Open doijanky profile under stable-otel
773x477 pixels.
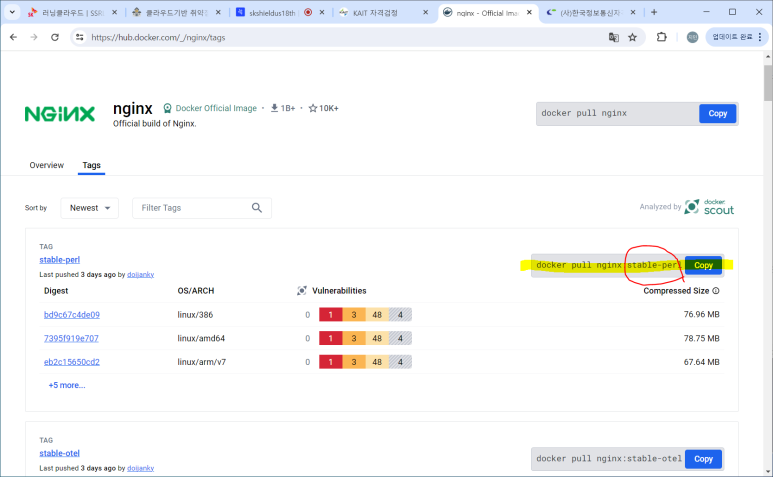pyautogui.click(x=141, y=468)
